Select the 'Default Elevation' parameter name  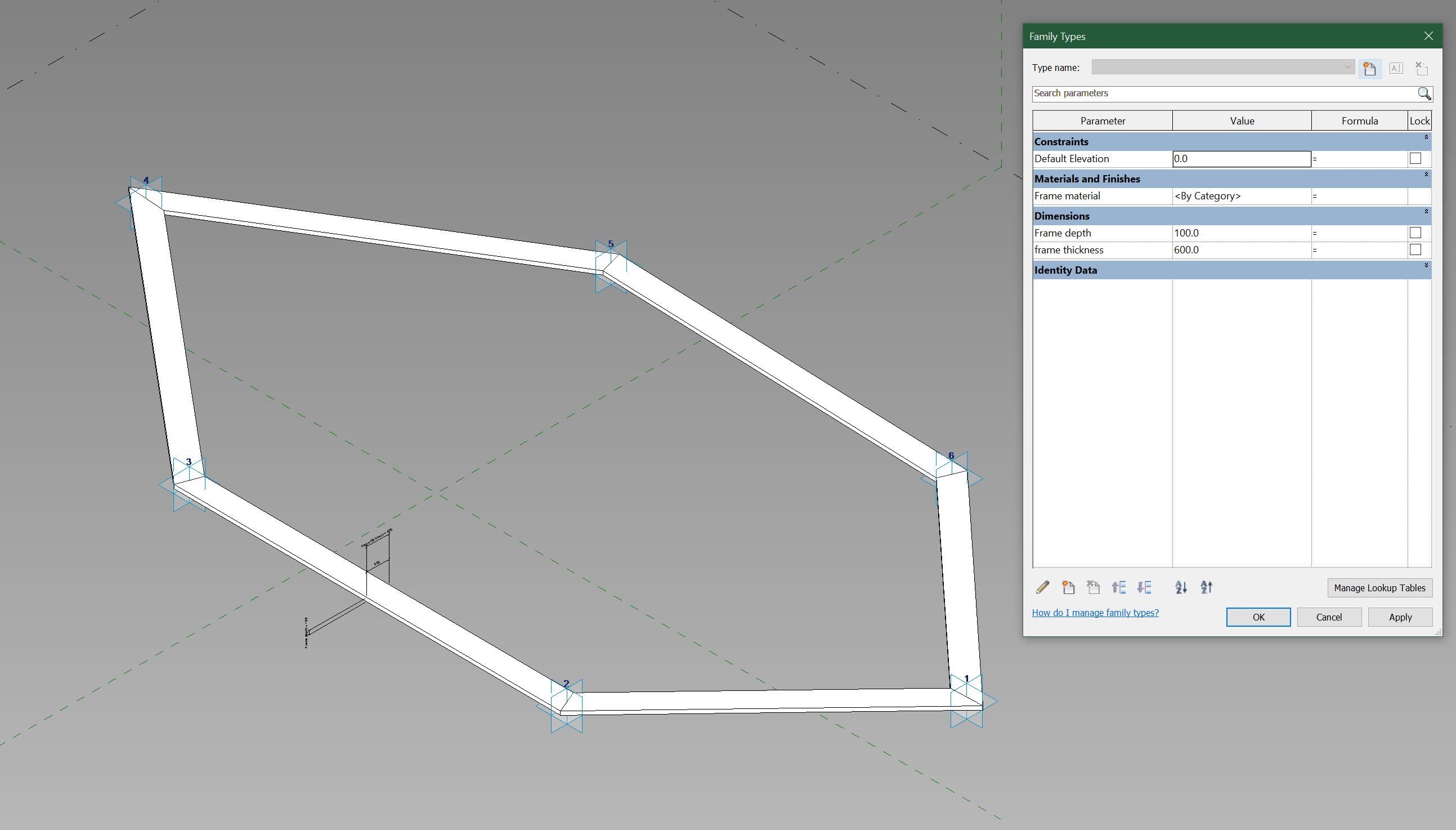[1072, 159]
